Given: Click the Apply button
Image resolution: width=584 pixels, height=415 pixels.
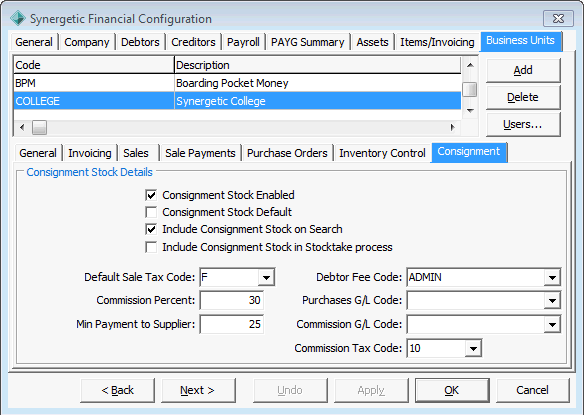Looking at the screenshot, I should [x=371, y=390].
